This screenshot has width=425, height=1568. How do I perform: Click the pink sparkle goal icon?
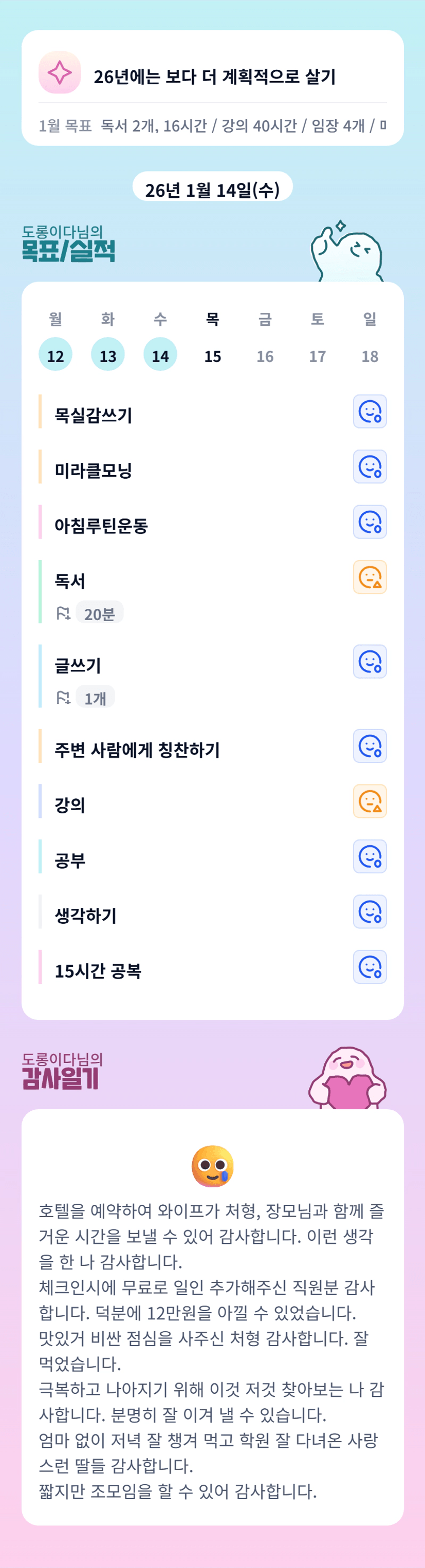click(x=60, y=73)
